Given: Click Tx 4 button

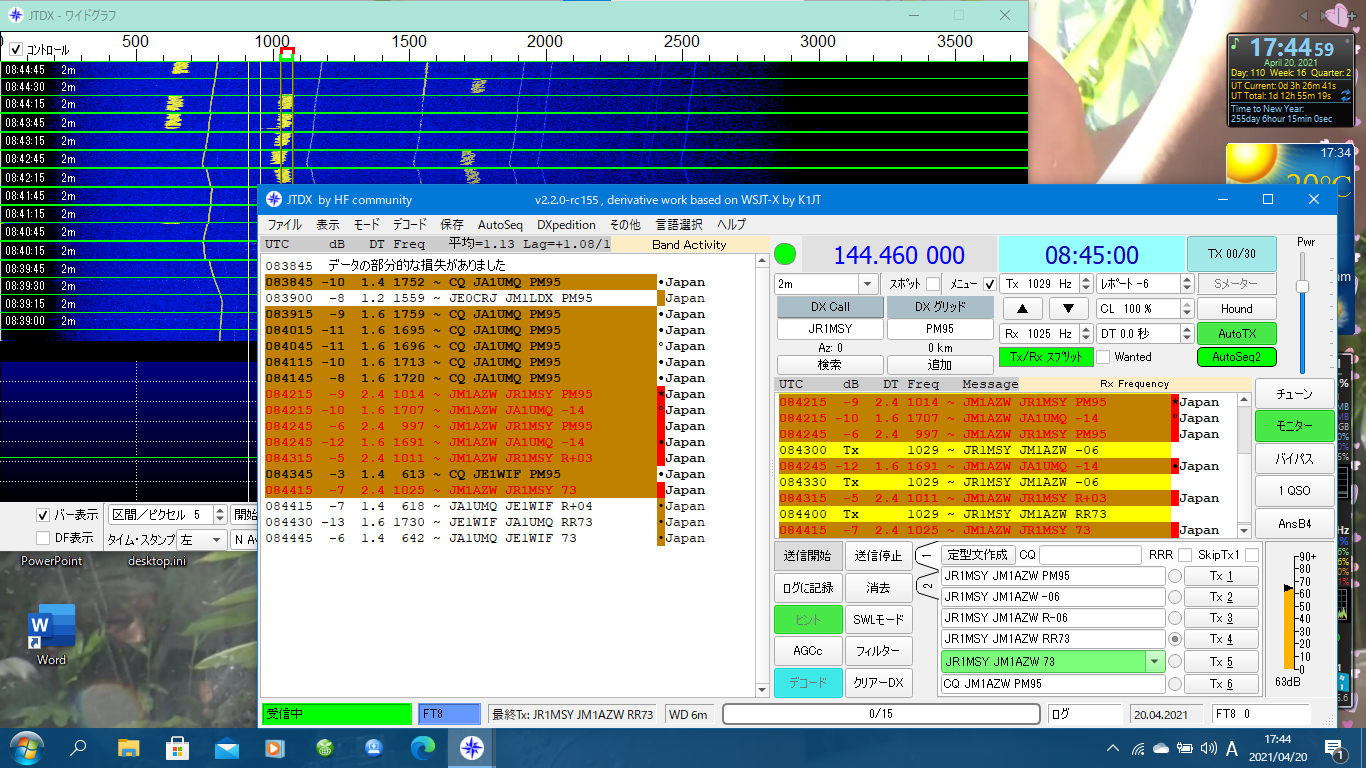Looking at the screenshot, I should (x=1221, y=639).
